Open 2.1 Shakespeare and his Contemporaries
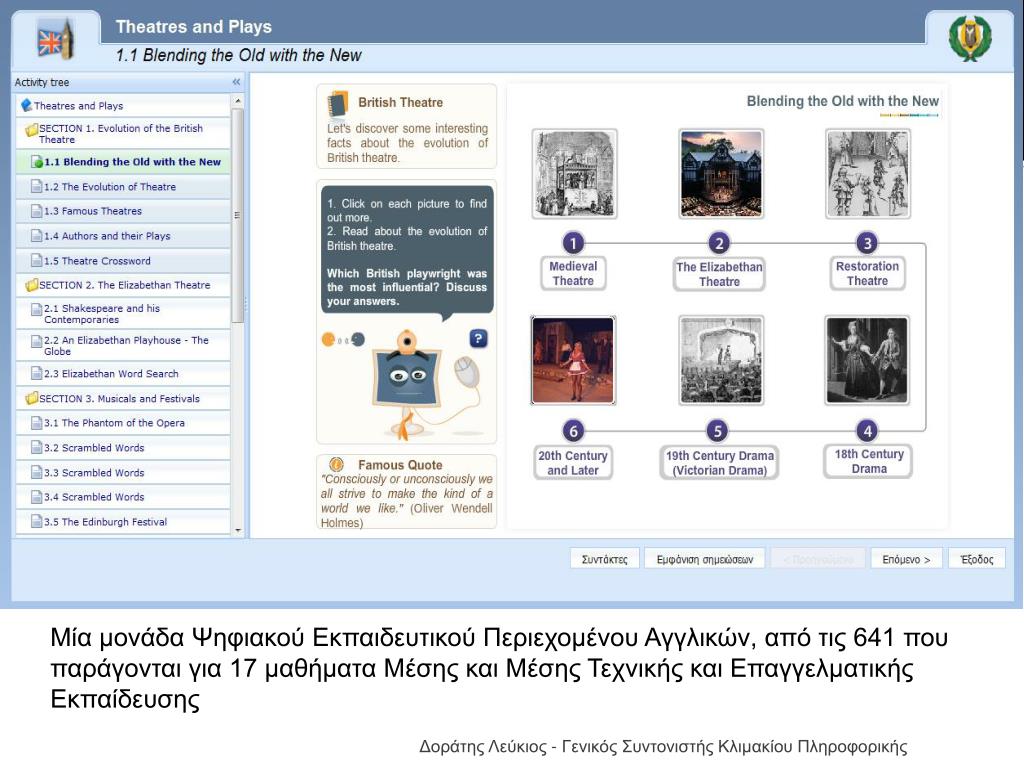Image resolution: width=1024 pixels, height=768 pixels. (x=123, y=313)
